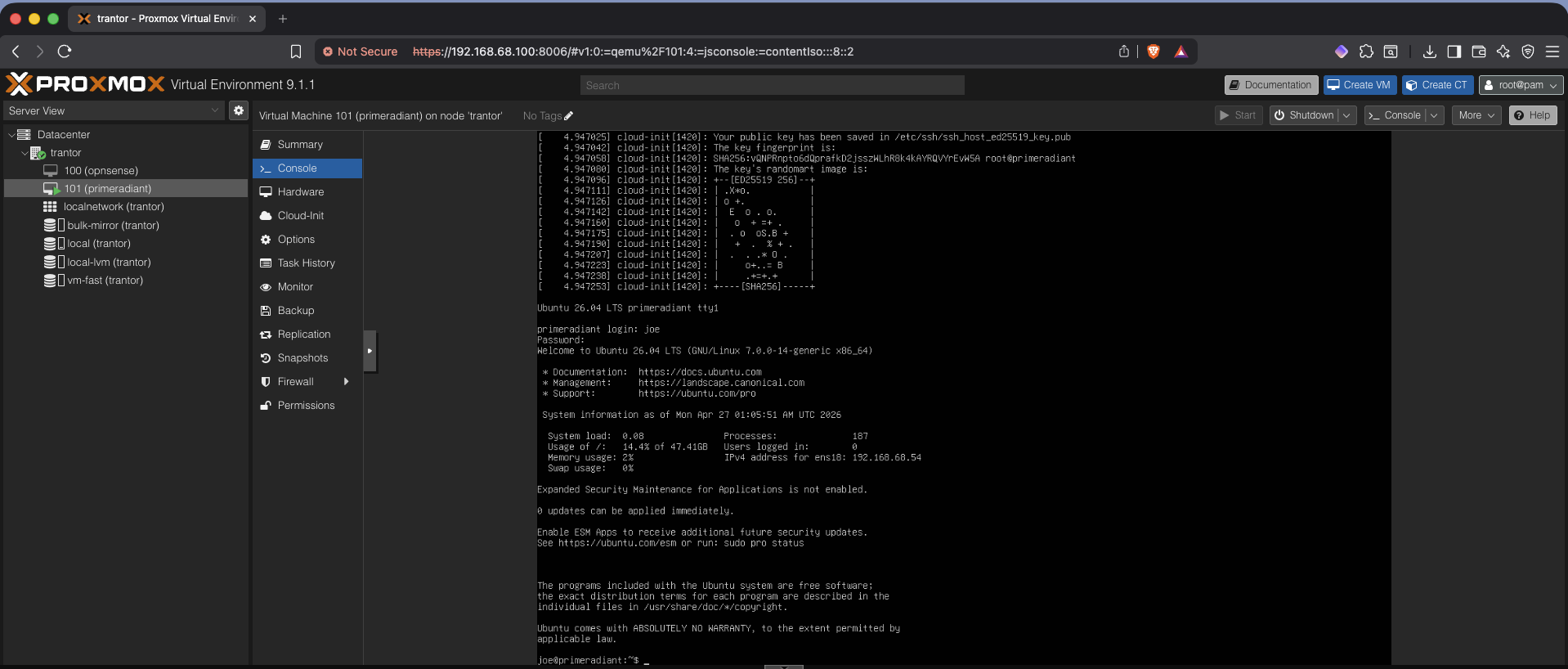Click the Proxmox logo
This screenshot has width=1568, height=669.
pyautogui.click(x=85, y=84)
